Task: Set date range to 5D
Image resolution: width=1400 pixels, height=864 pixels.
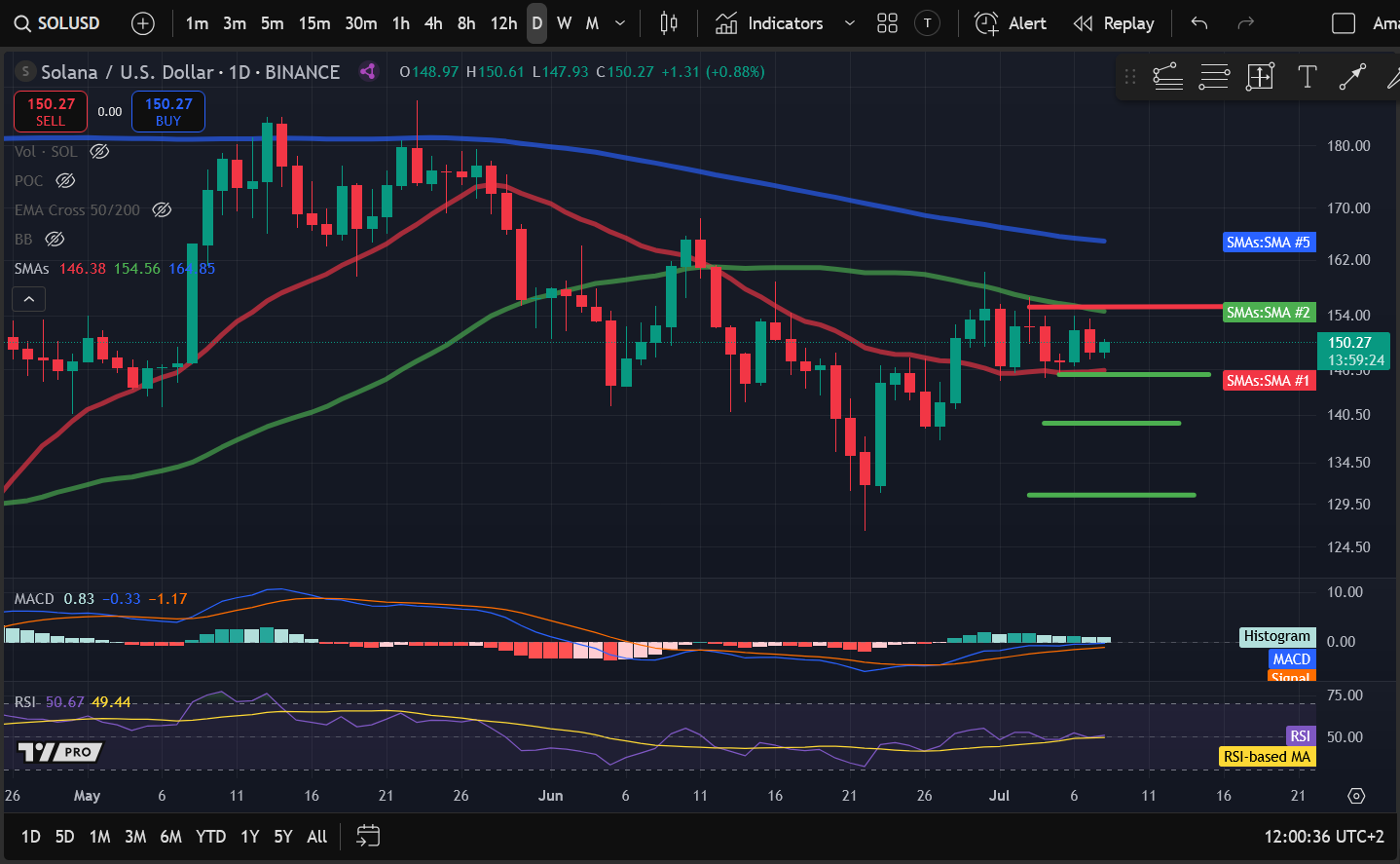Action: [x=64, y=836]
